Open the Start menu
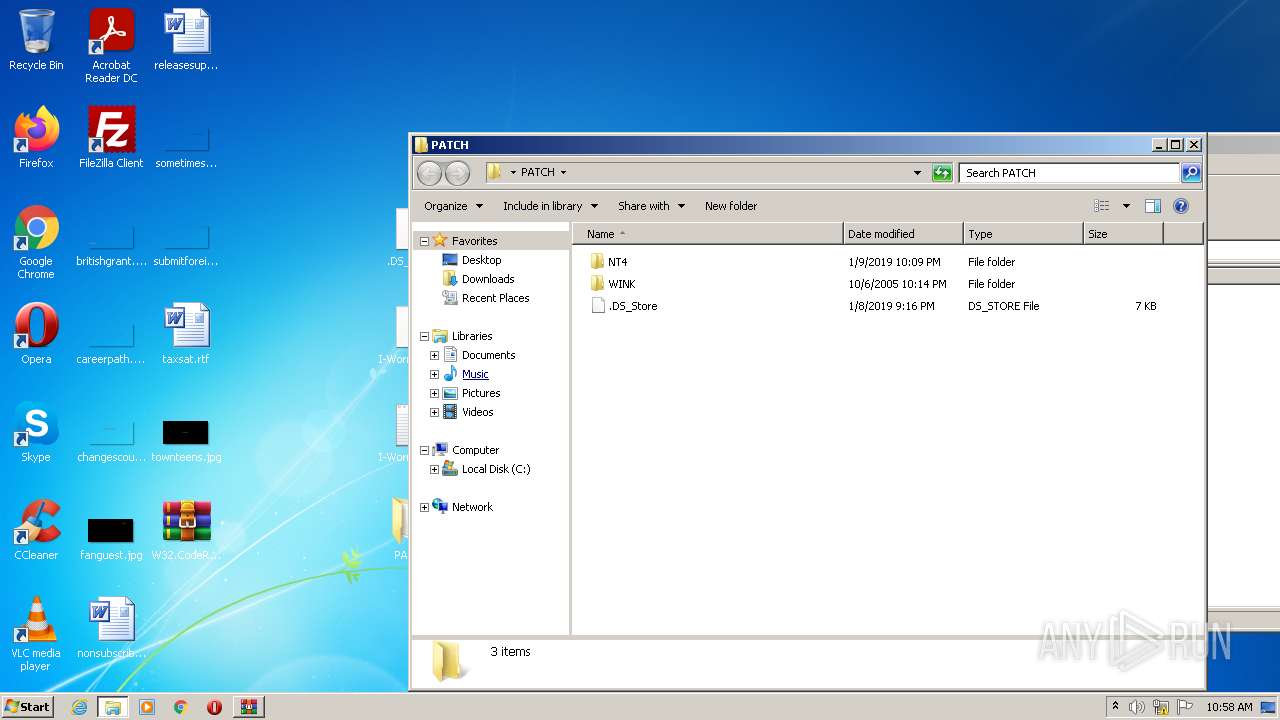Image resolution: width=1280 pixels, height=720 pixels. [27, 707]
